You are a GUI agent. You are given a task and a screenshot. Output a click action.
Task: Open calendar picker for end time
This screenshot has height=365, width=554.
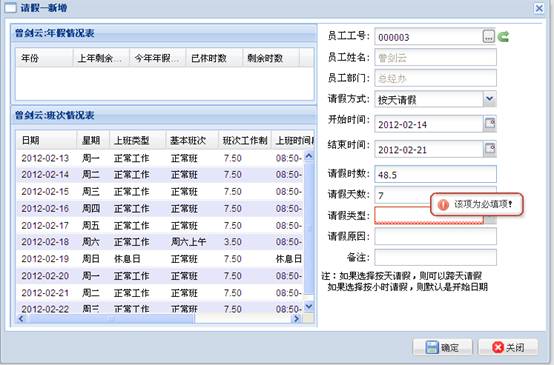490,149
